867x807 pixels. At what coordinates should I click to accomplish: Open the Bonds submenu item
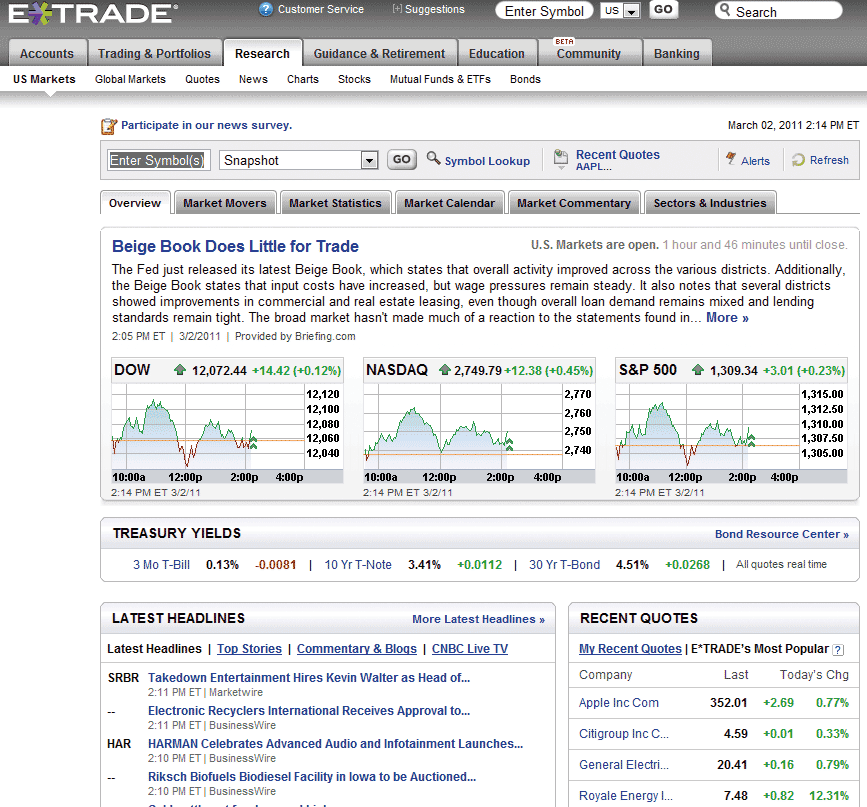pyautogui.click(x=525, y=79)
